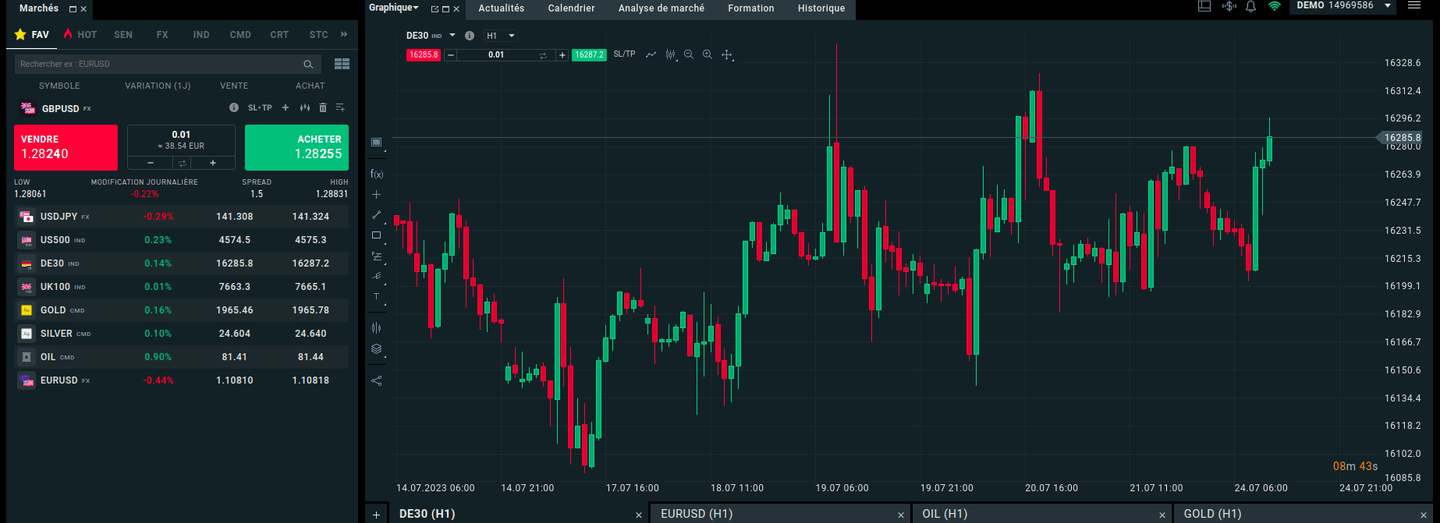Open the STC stocks tab
This screenshot has height=523, width=1440.
(x=318, y=34)
